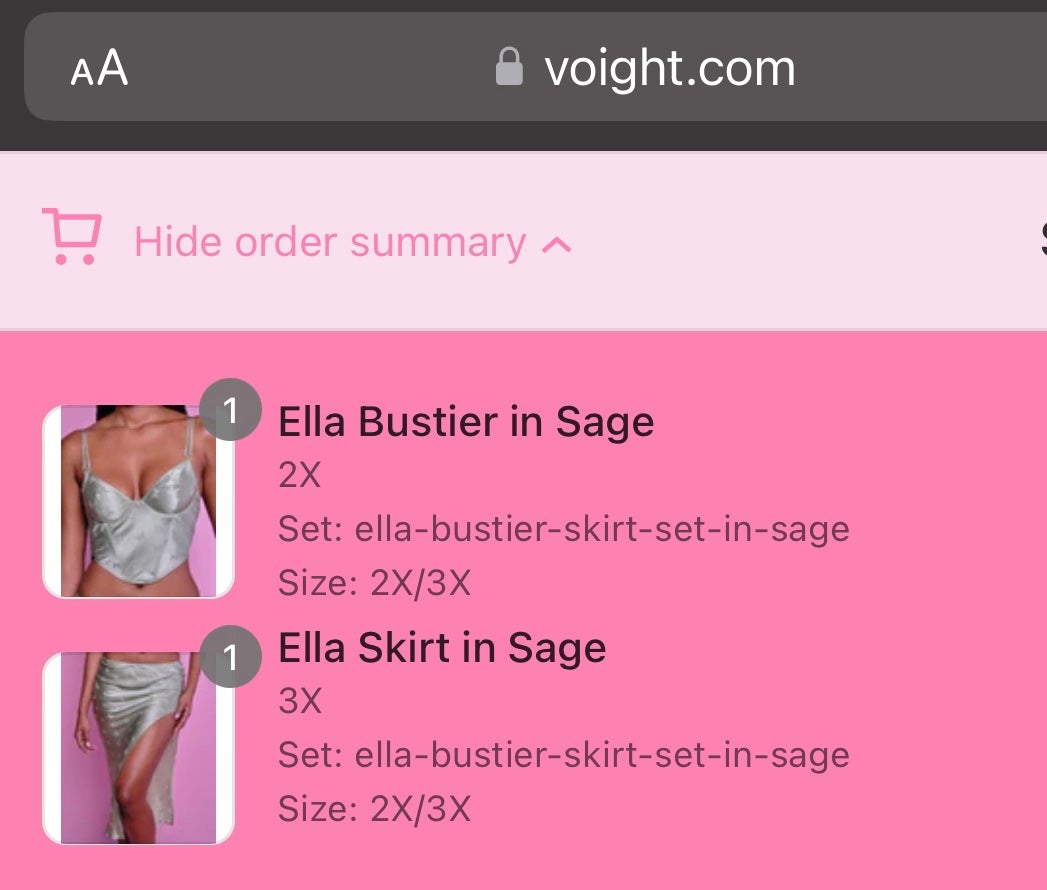Viewport: 1047px width, 890px height.
Task: Open the Ella Bustier product thumbnail
Action: pos(138,501)
